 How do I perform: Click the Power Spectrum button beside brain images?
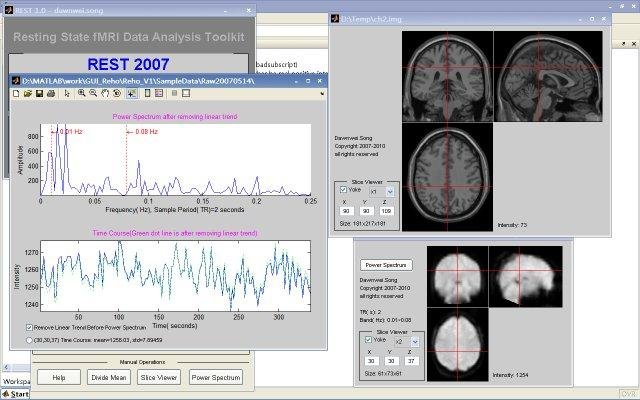[386, 265]
